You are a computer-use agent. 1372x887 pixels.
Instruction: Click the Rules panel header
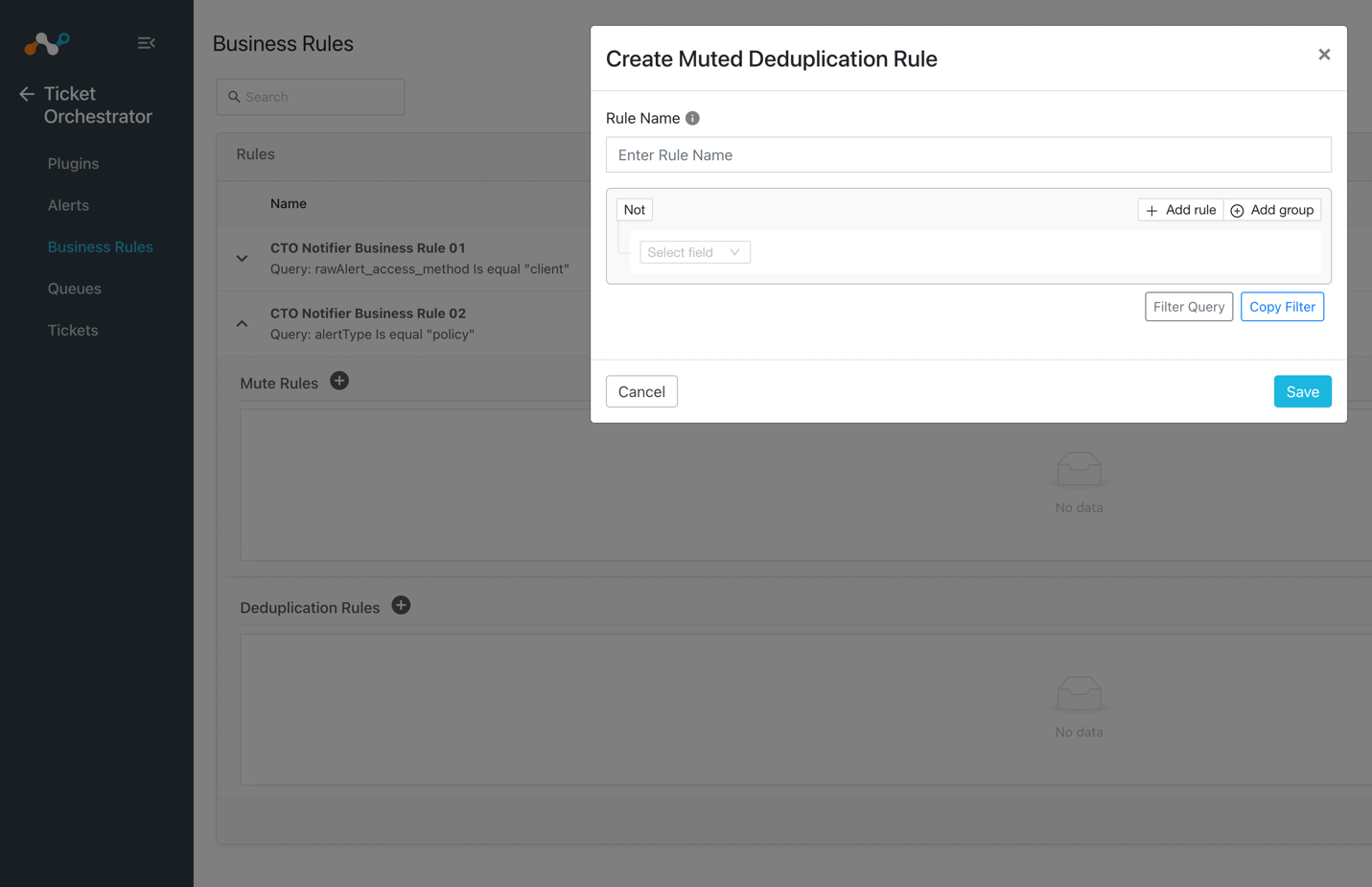pyautogui.click(x=256, y=154)
